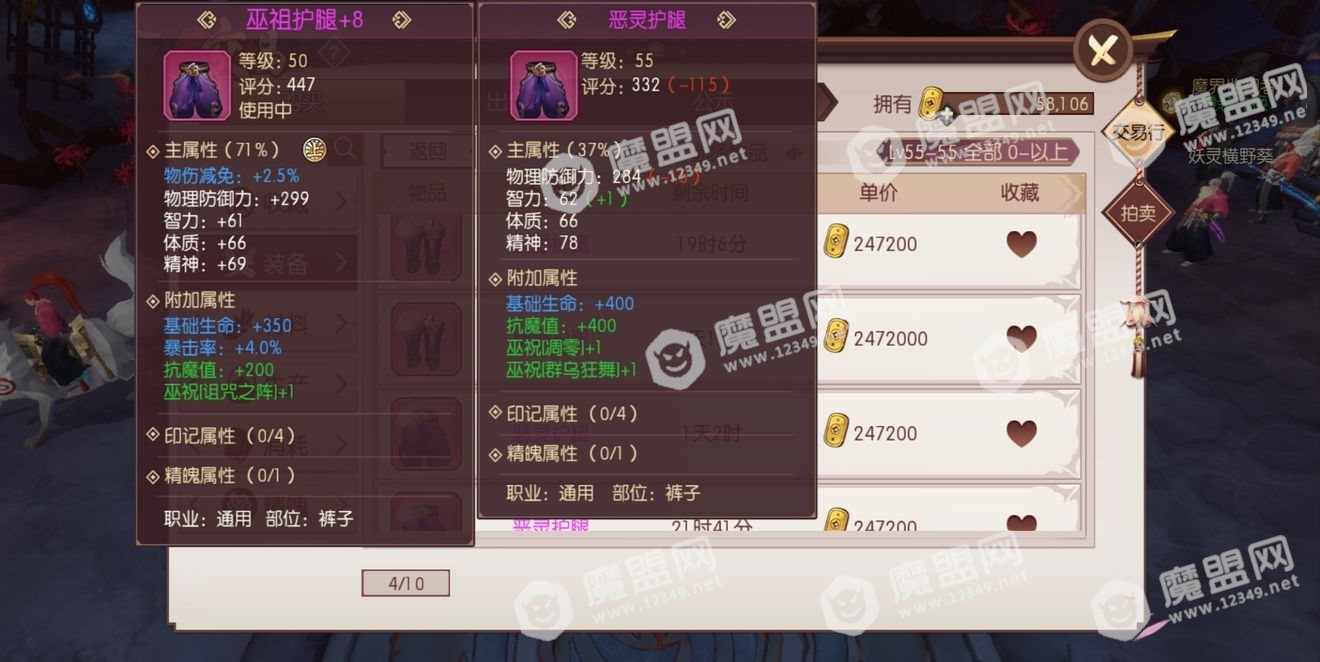1320x662 pixels.
Task: Click the gold coin icon of 2472000 price
Action: [x=836, y=338]
